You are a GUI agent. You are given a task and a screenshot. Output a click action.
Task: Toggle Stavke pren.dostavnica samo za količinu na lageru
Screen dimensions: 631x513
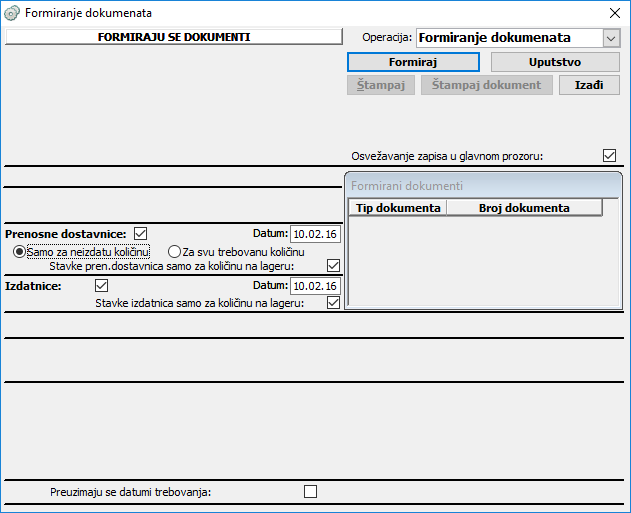click(x=334, y=266)
